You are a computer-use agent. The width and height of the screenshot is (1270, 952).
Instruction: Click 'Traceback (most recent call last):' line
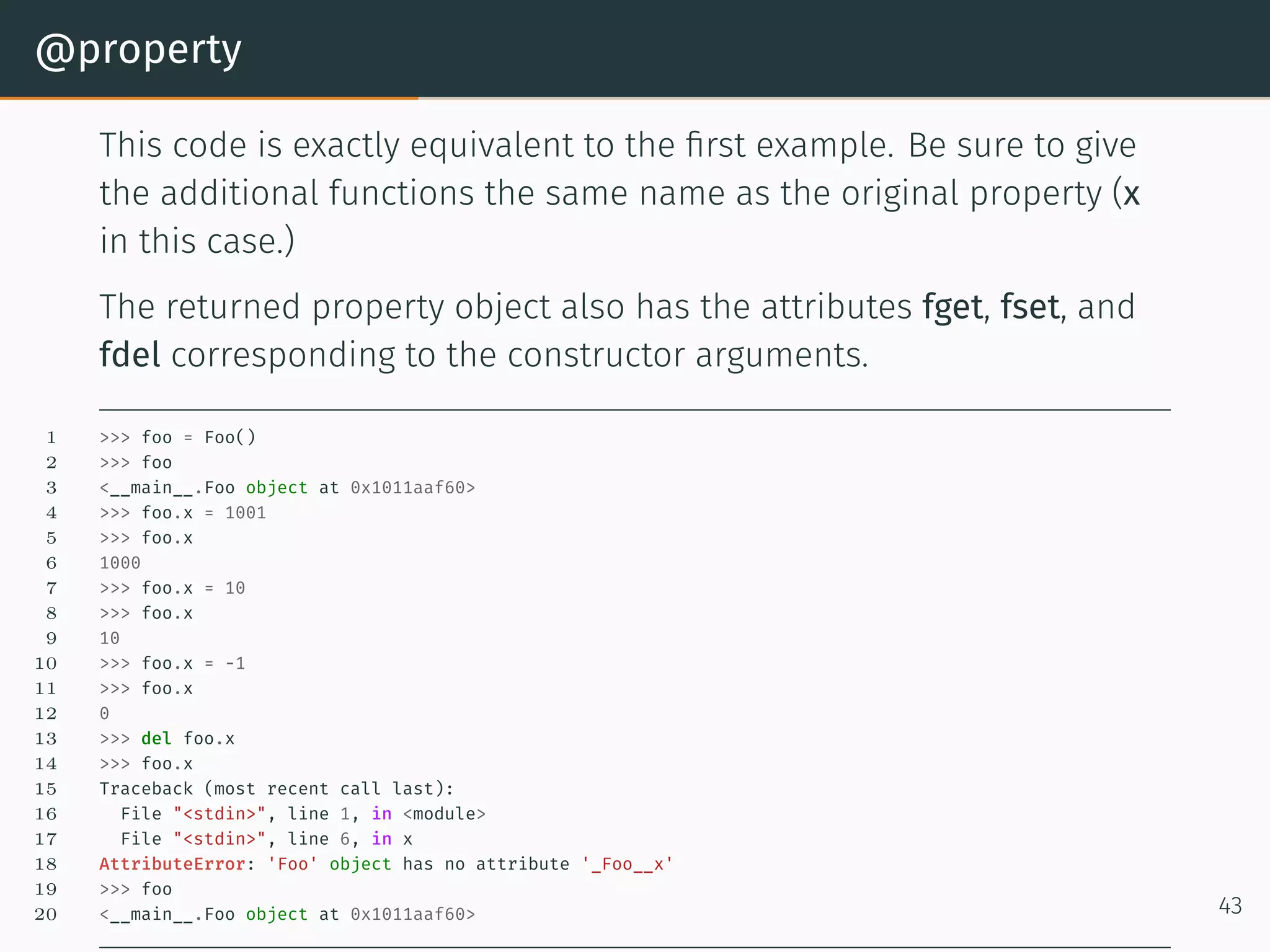(277, 789)
